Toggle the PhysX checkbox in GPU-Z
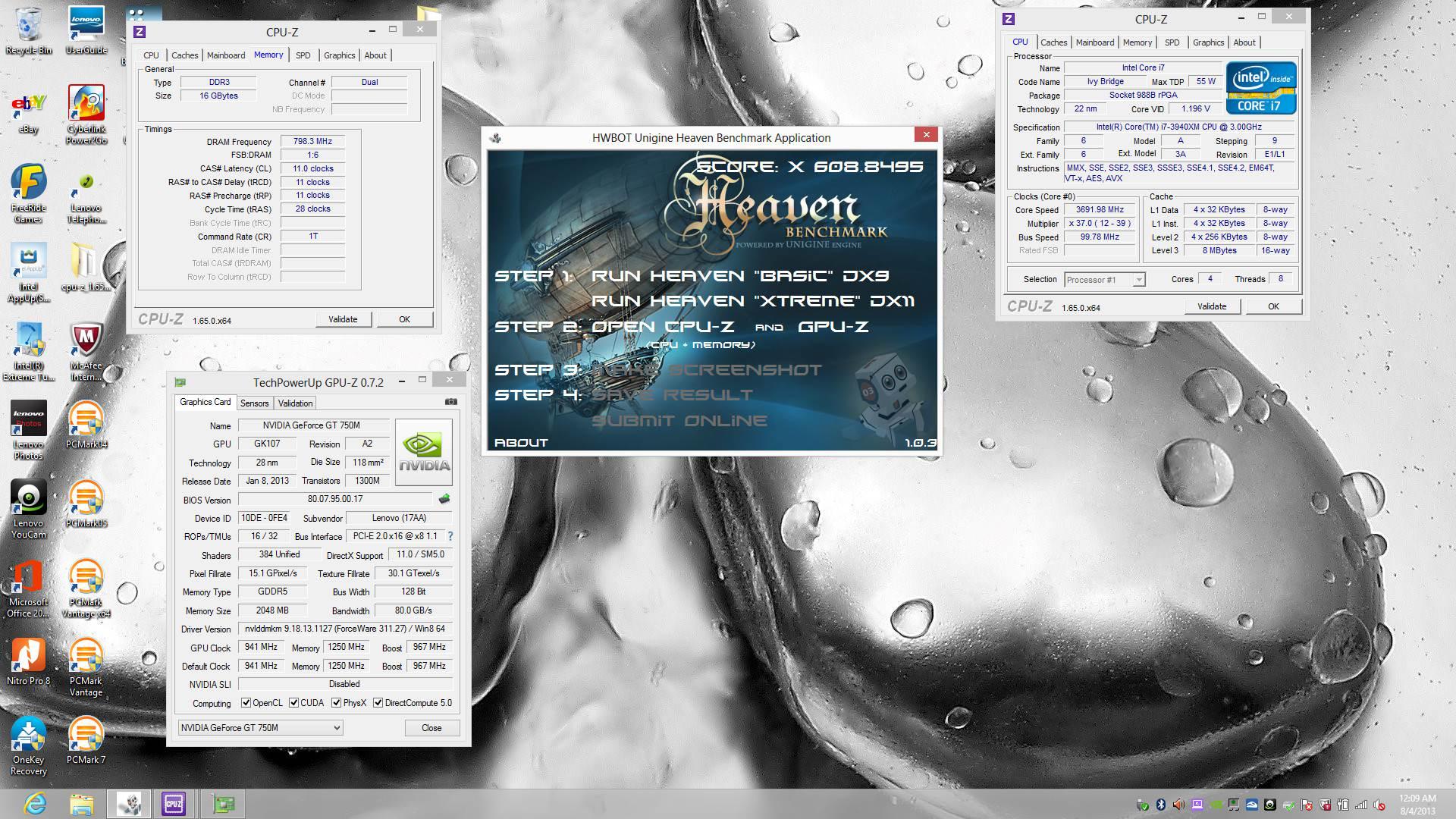 pos(337,703)
